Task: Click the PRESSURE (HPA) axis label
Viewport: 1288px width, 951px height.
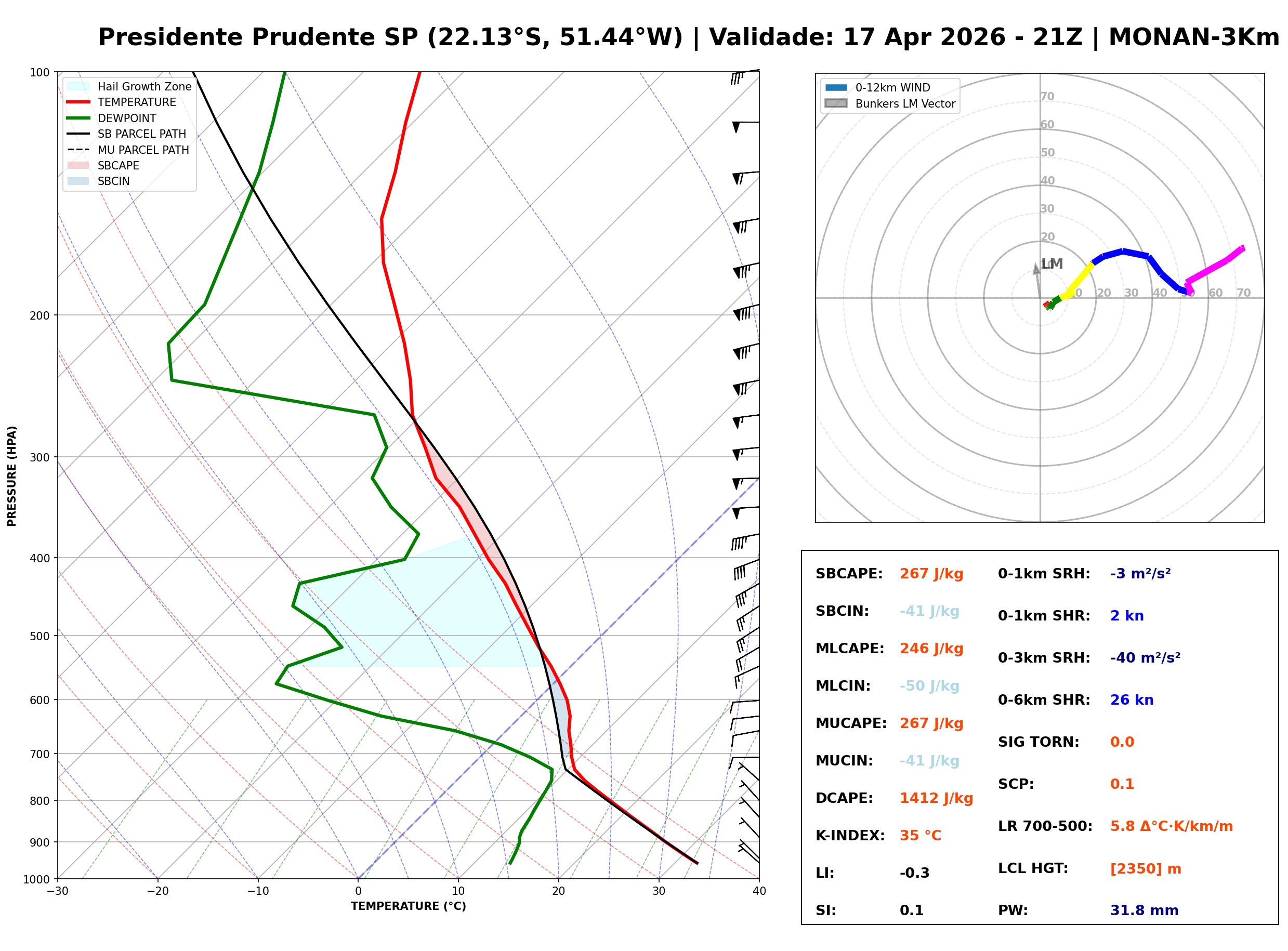Action: point(12,476)
